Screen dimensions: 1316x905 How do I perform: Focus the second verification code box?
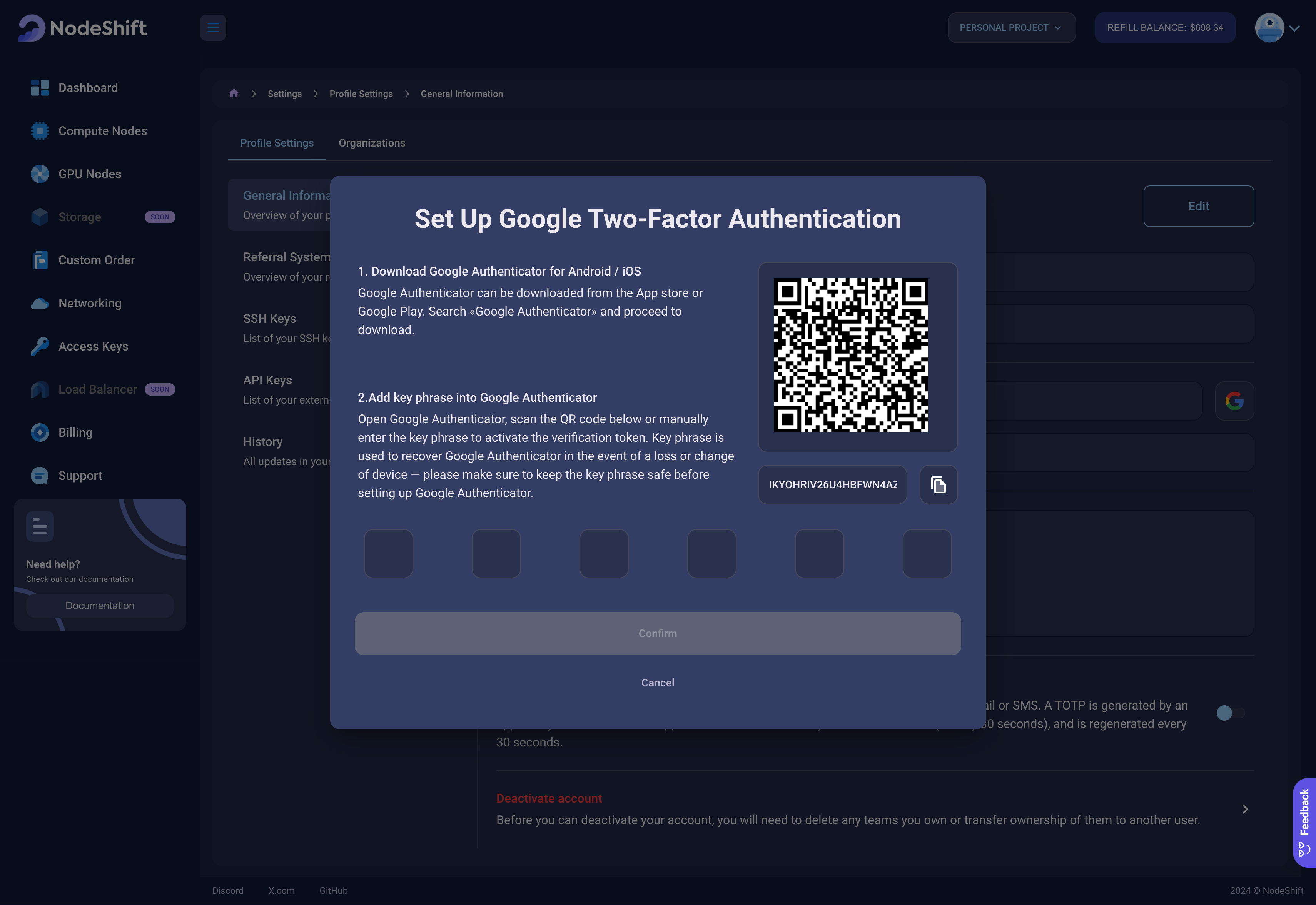coord(496,553)
